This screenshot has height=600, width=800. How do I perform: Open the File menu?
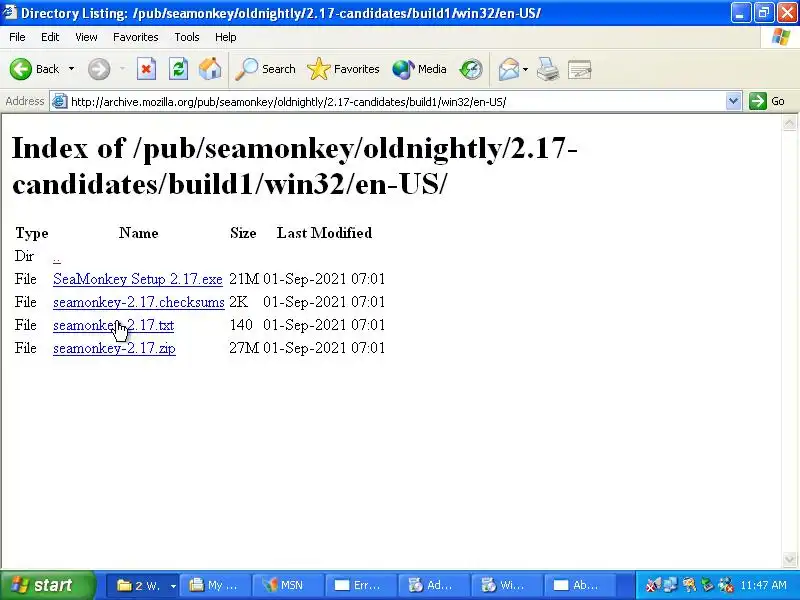coord(17,37)
